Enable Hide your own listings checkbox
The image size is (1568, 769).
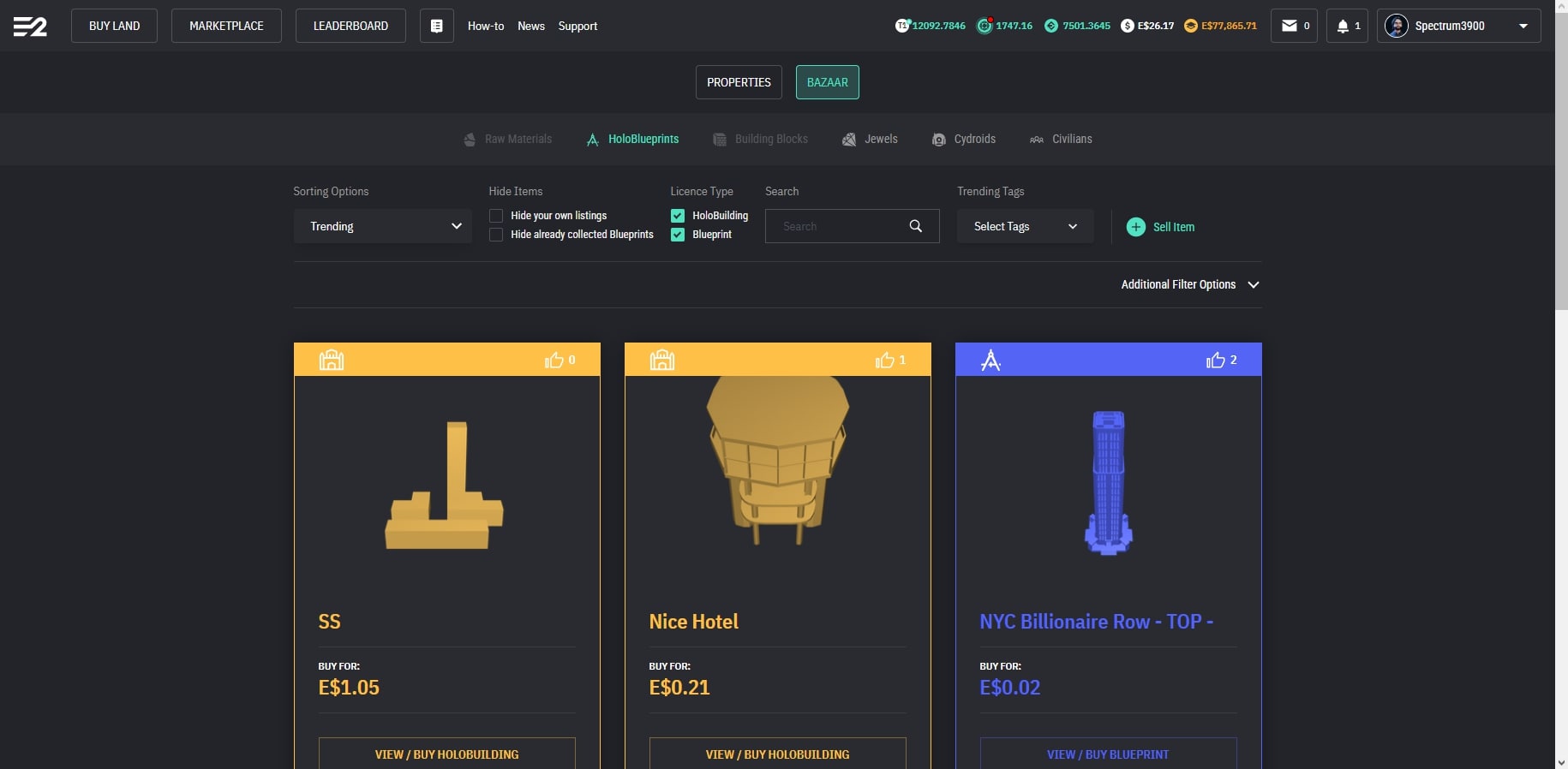(496, 216)
